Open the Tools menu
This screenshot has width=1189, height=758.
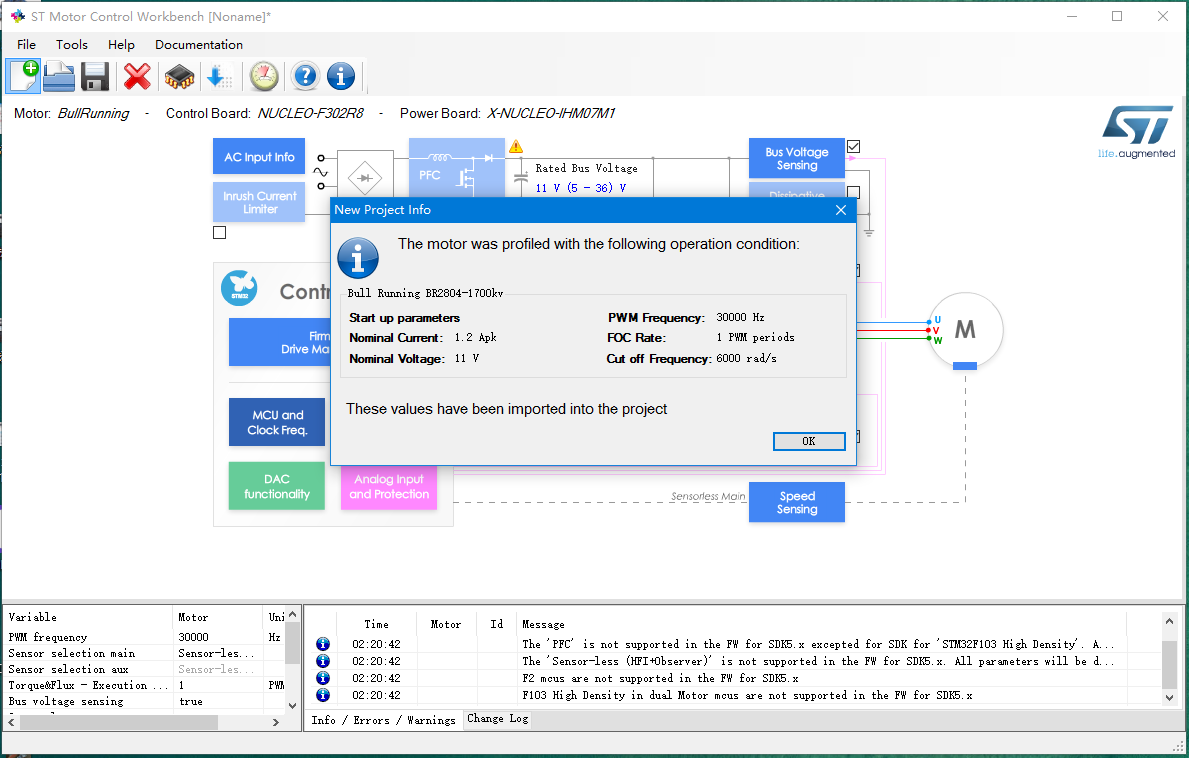72,45
